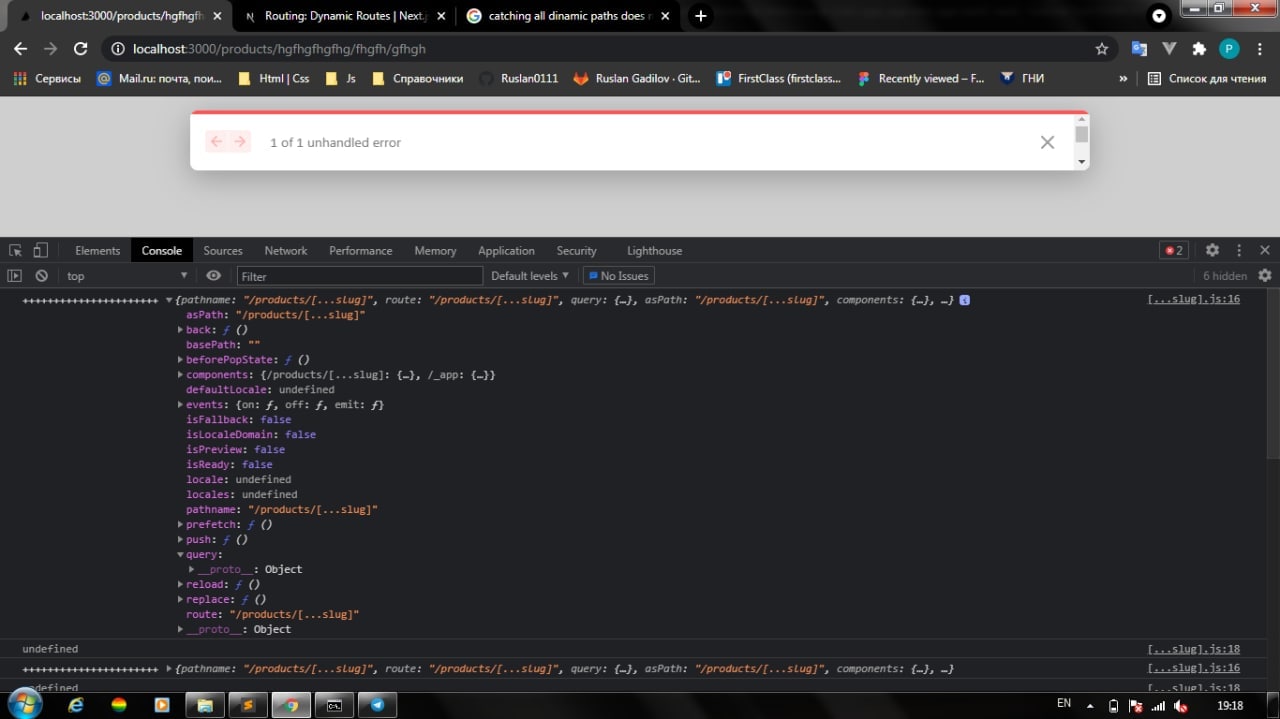Click the red error count badge
Image resolution: width=1280 pixels, height=719 pixels.
[1173, 251]
